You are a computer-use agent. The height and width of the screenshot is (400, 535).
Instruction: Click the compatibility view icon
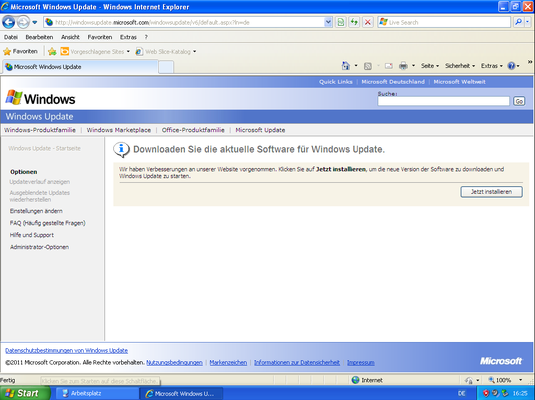341,23
